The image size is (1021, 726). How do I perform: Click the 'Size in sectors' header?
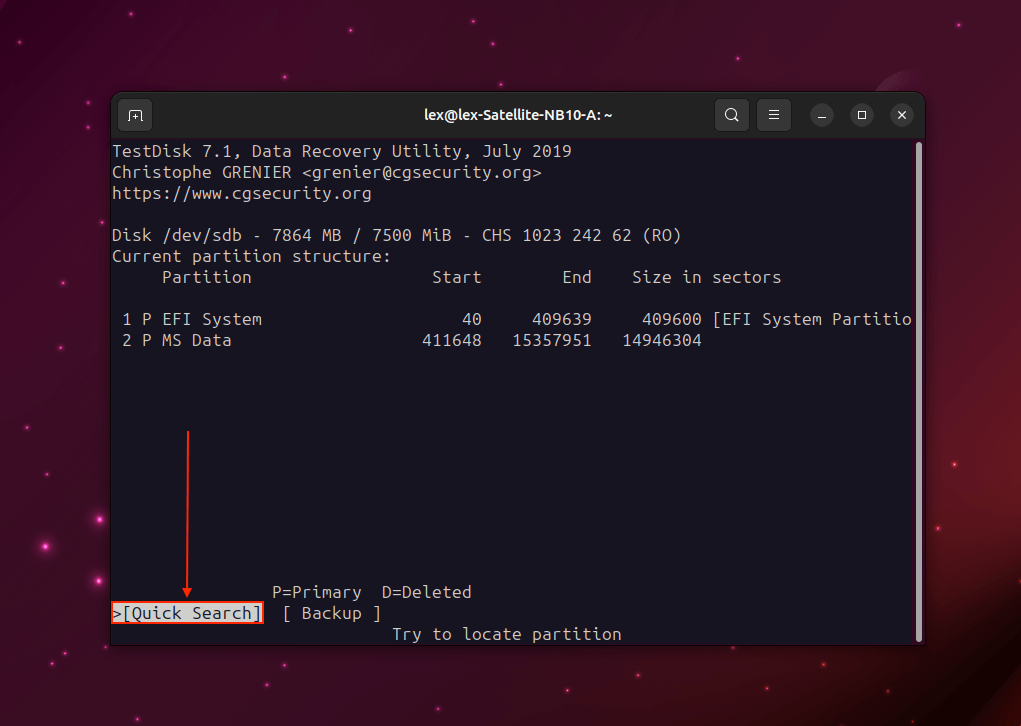tap(706, 277)
